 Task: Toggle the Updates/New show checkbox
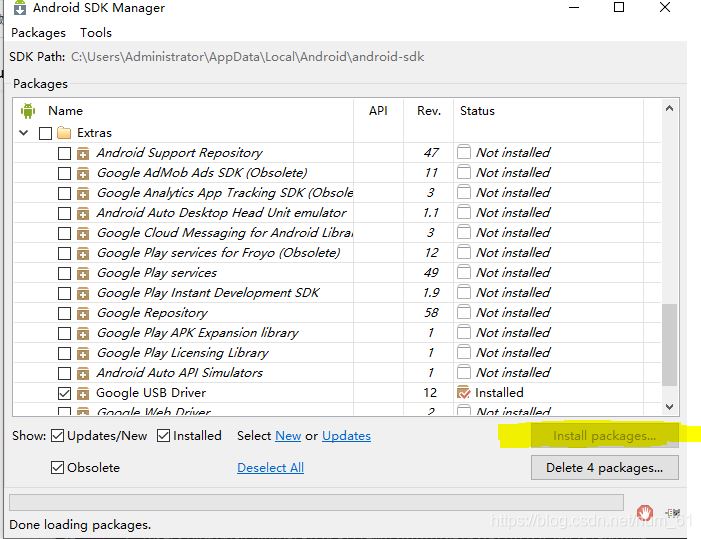(58, 436)
